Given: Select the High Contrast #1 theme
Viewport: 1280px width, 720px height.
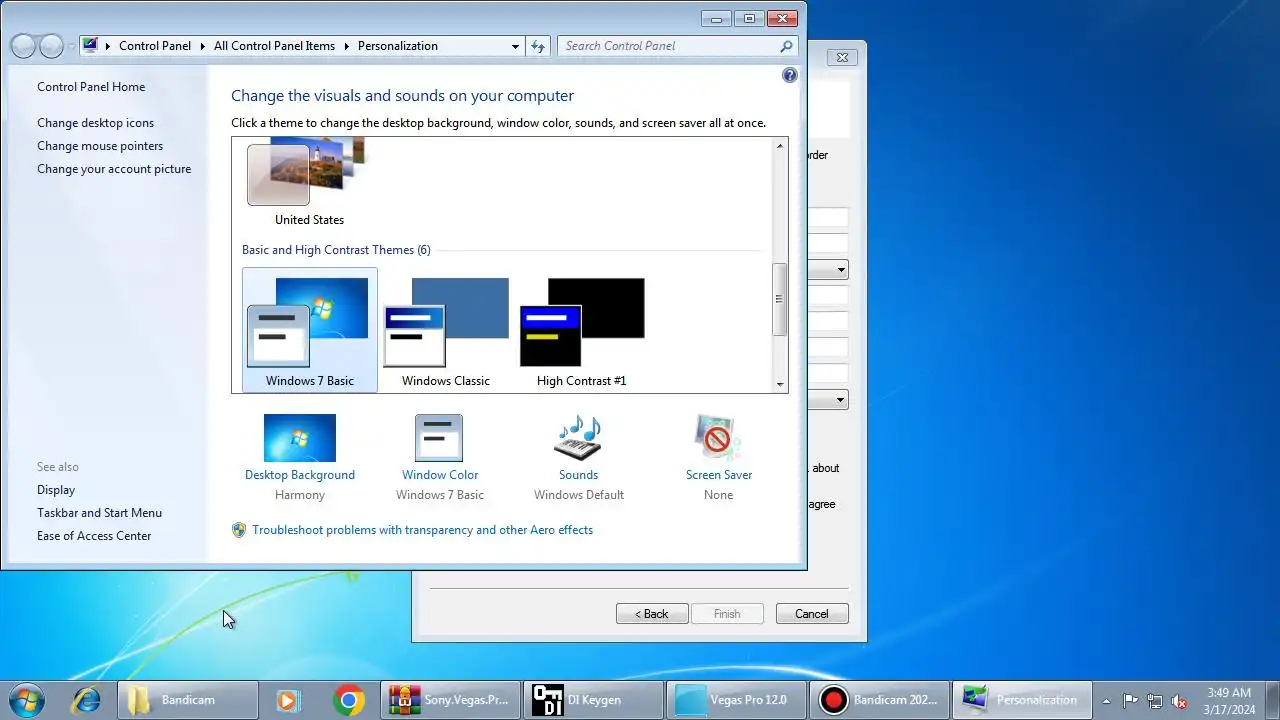Looking at the screenshot, I should (582, 330).
